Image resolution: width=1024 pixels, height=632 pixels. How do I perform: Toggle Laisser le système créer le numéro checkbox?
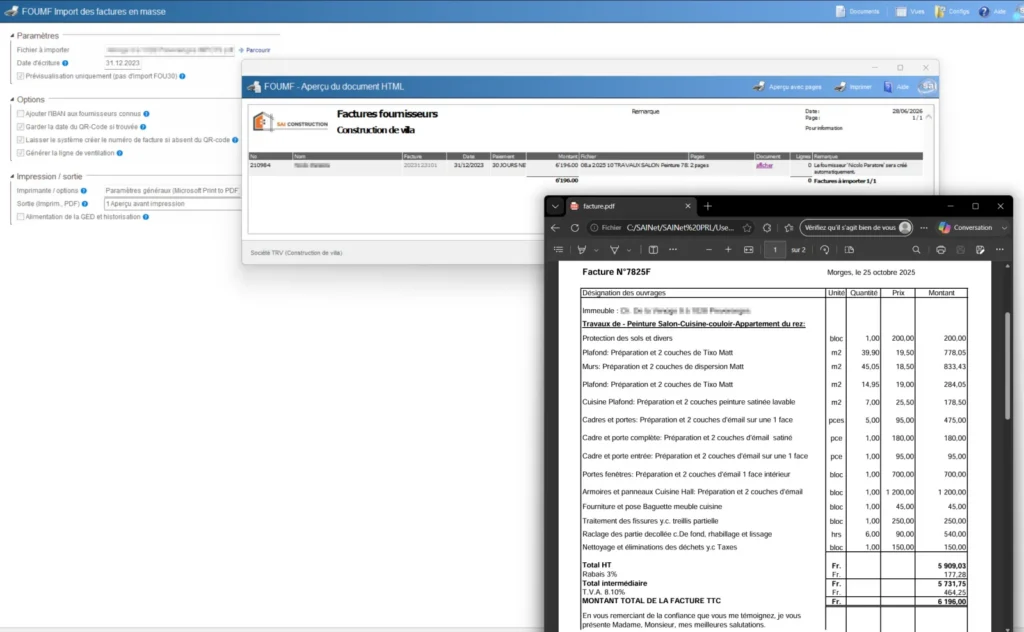(20, 140)
